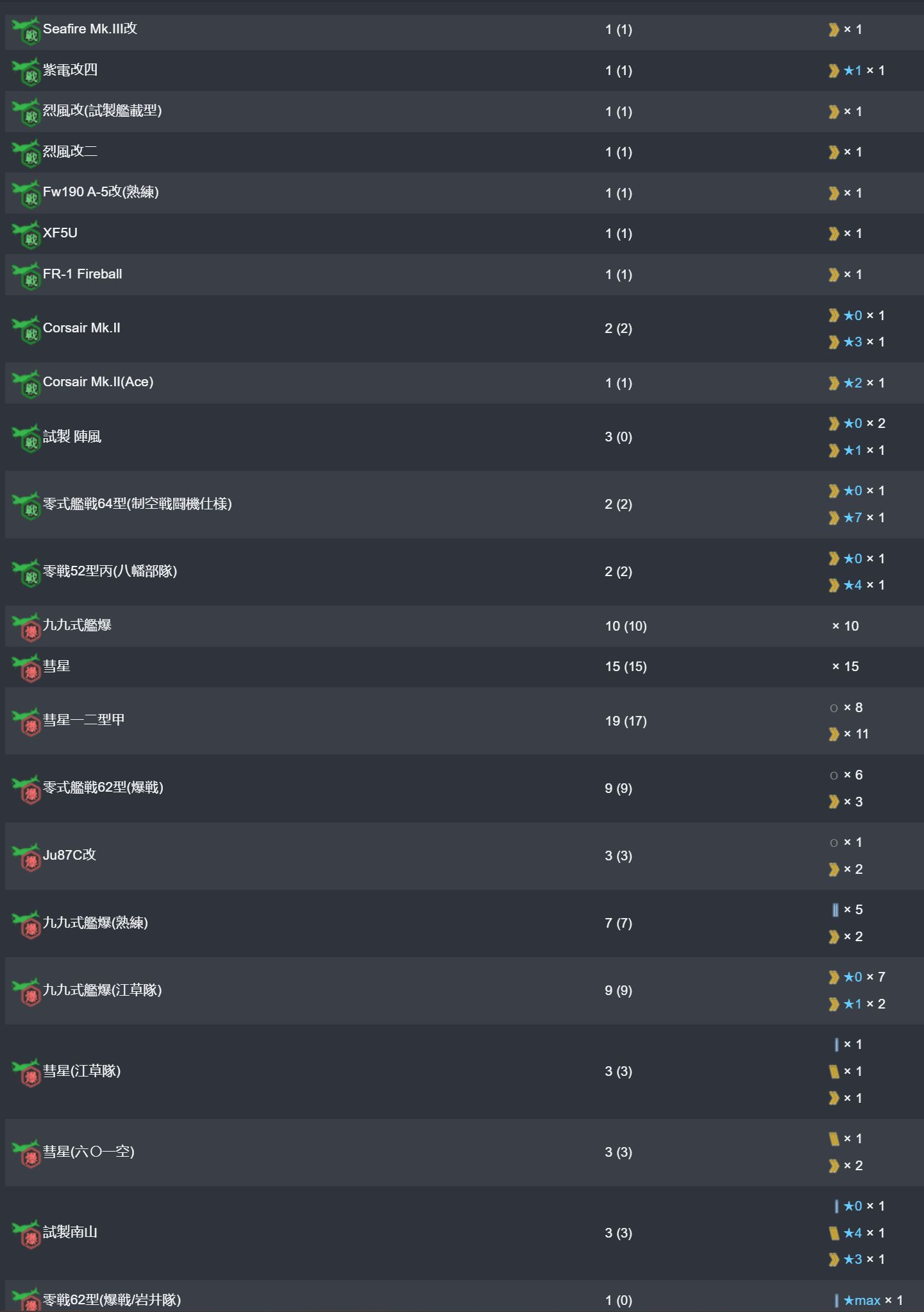Select the 紫電改四 equipment row
The width and height of the screenshot is (924, 1312).
point(464,71)
